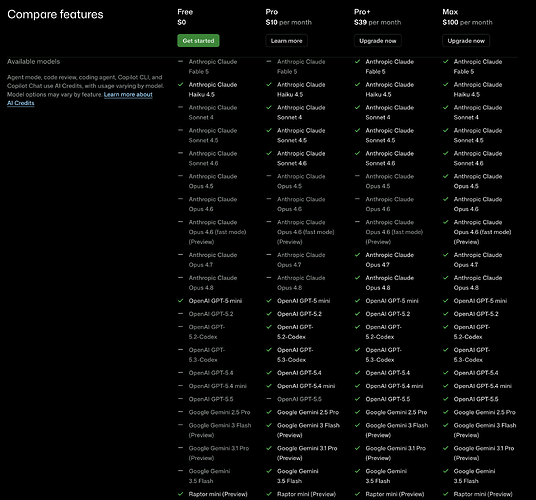Image resolution: width=536 pixels, height=500 pixels.
Task: Click OpenAI GPT-5 mini text in Max column
Action: (x=480, y=301)
